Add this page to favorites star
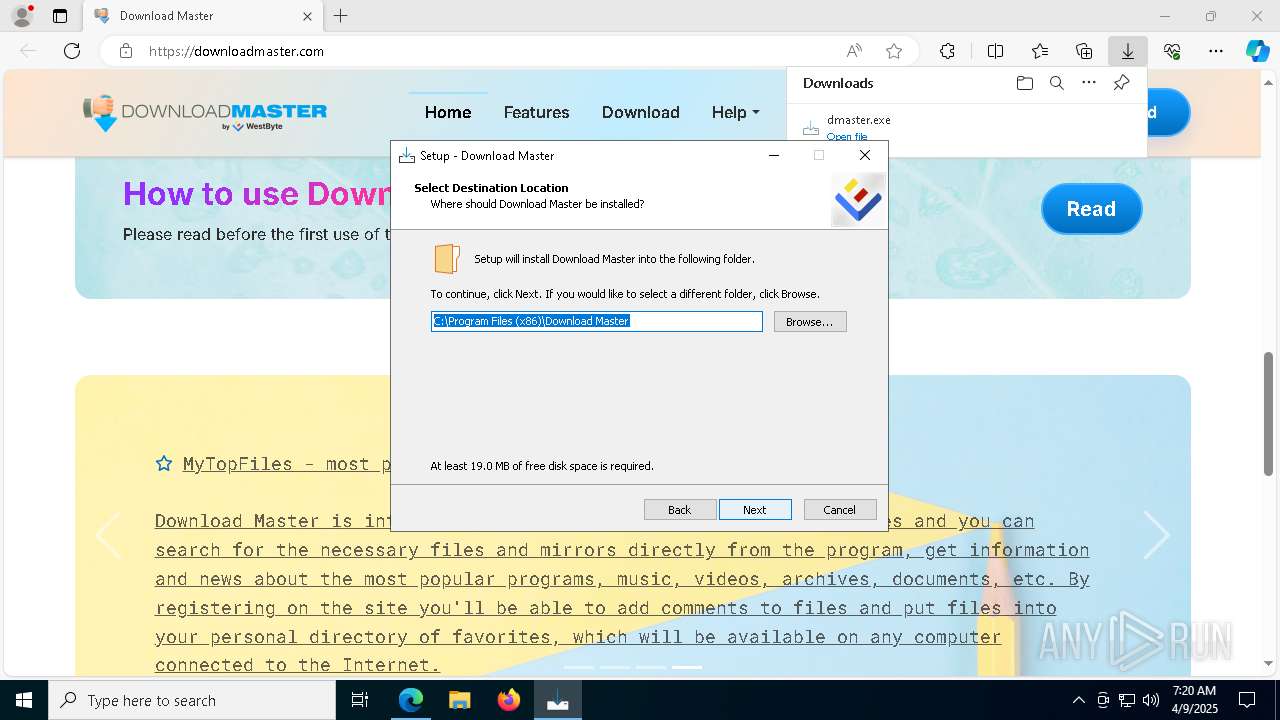 pyautogui.click(x=894, y=51)
